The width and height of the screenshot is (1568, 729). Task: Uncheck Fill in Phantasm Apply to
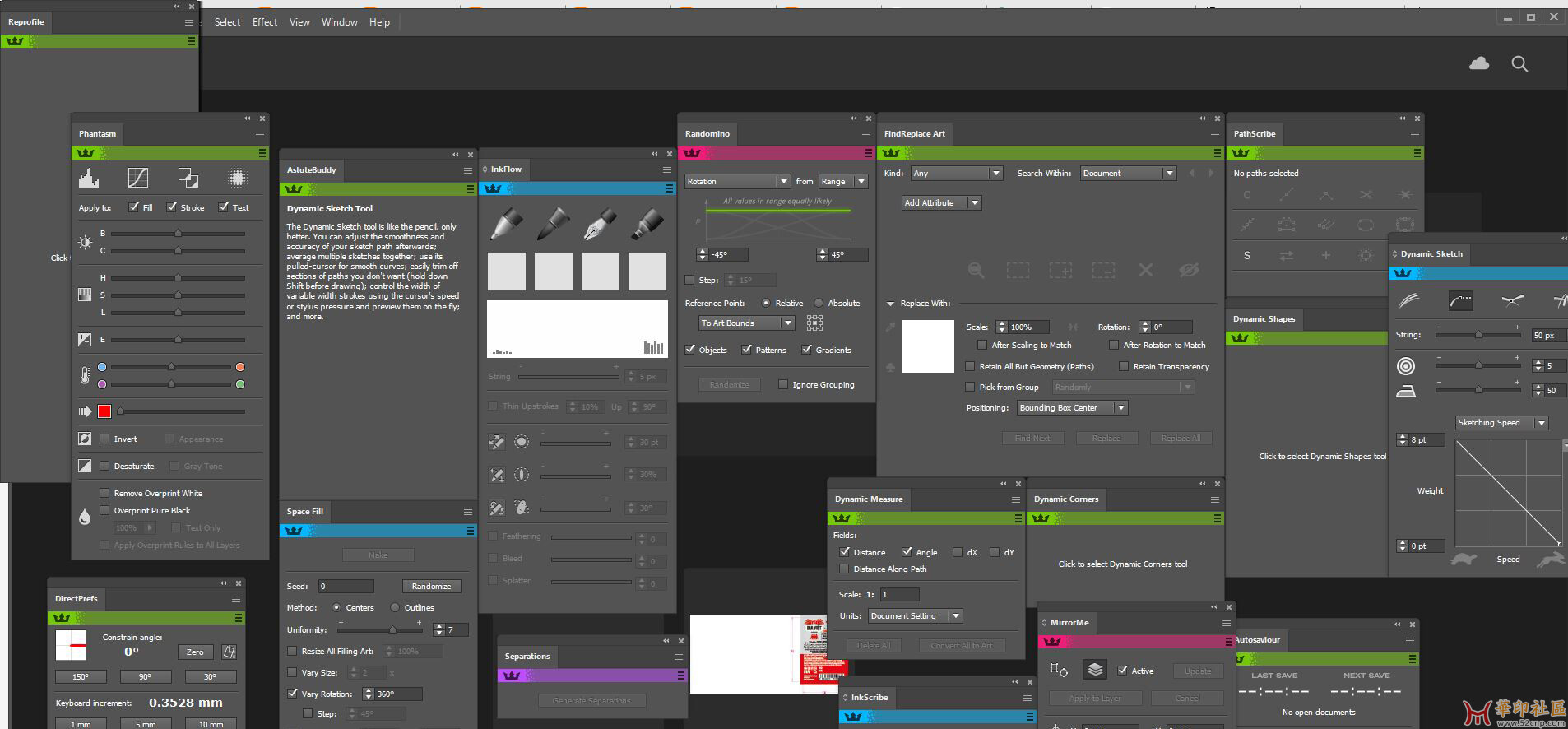pos(134,207)
